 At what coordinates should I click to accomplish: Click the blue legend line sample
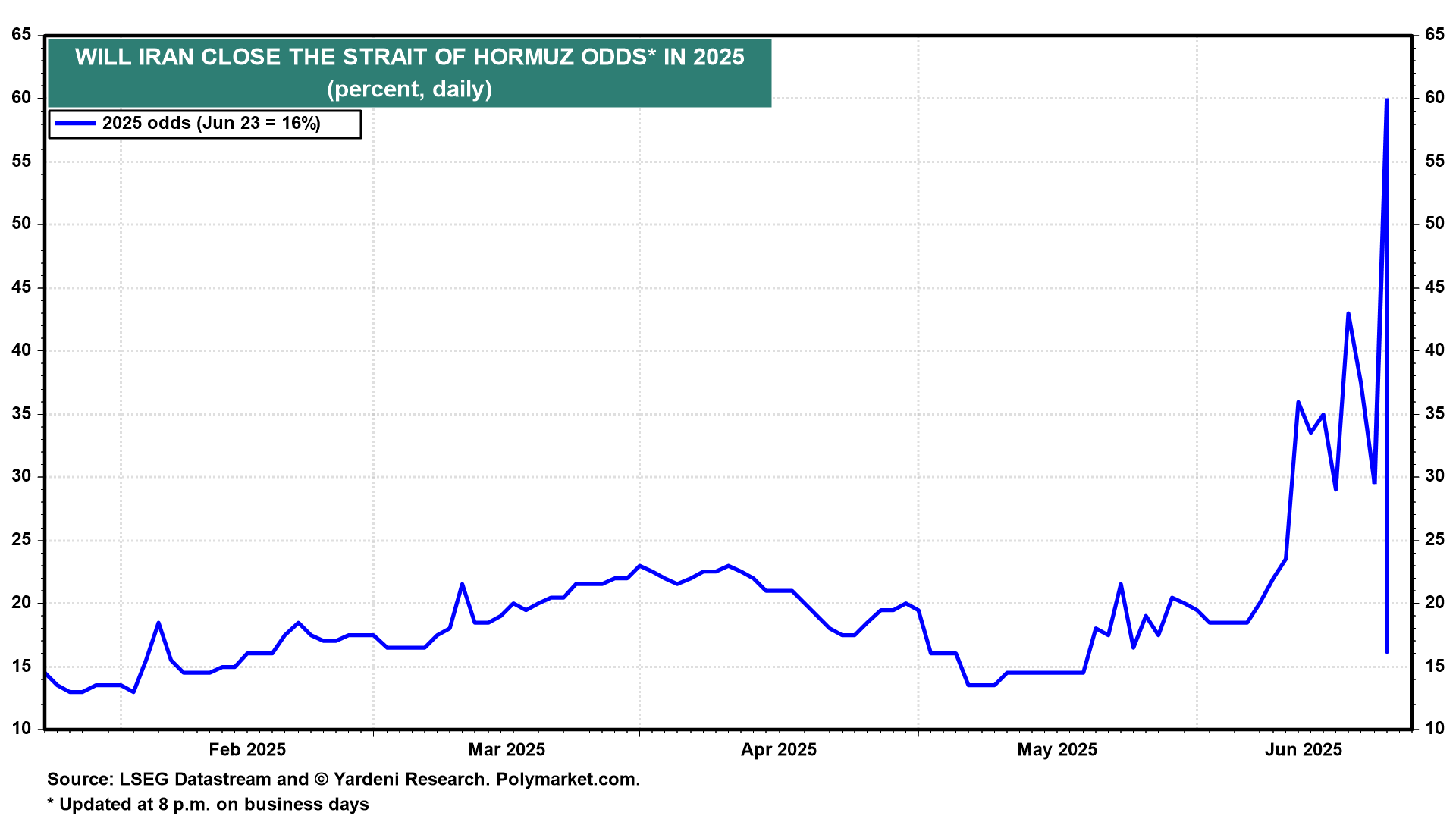point(76,124)
